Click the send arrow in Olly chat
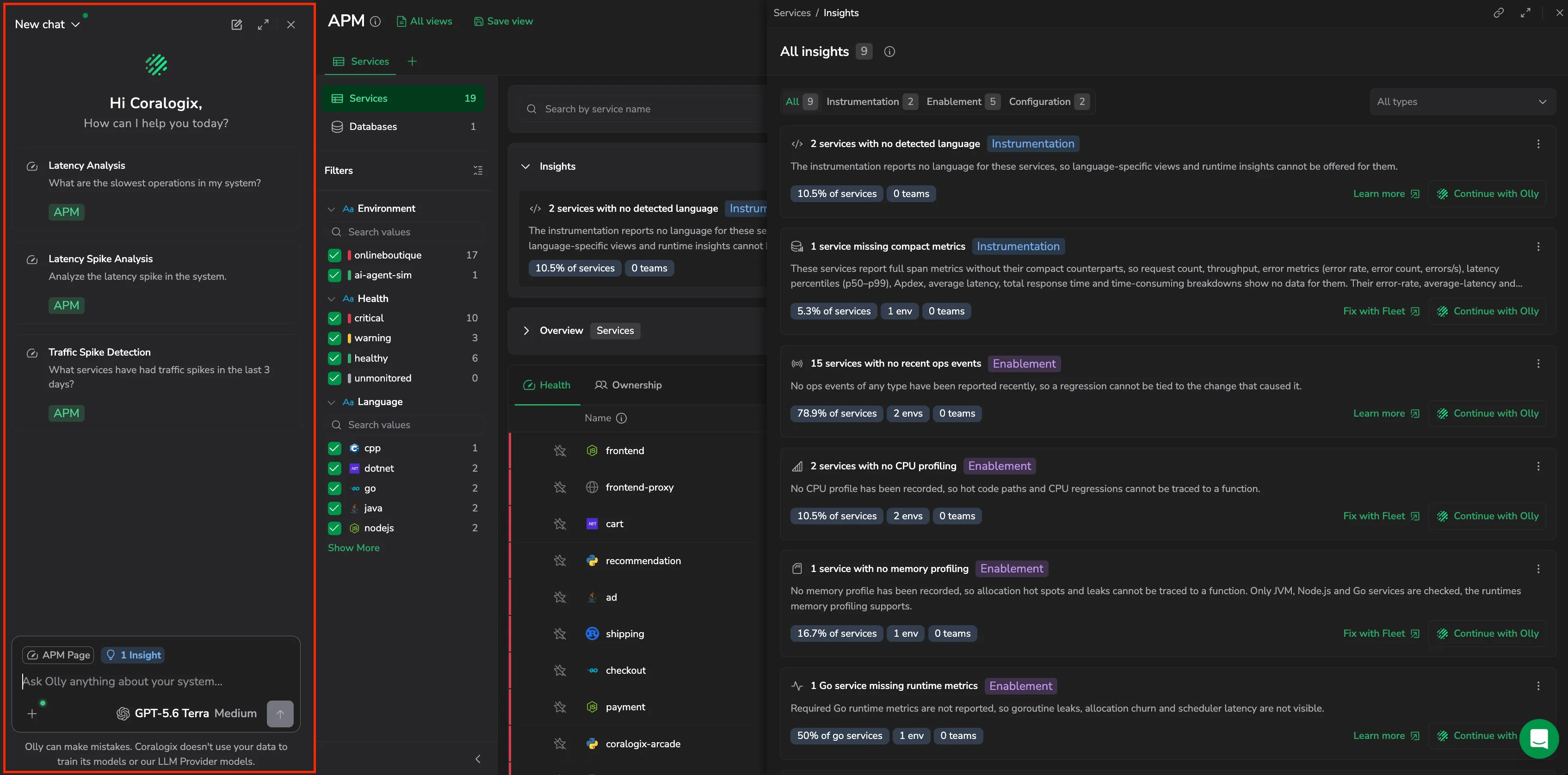Viewport: 1568px width, 775px height. [280, 713]
